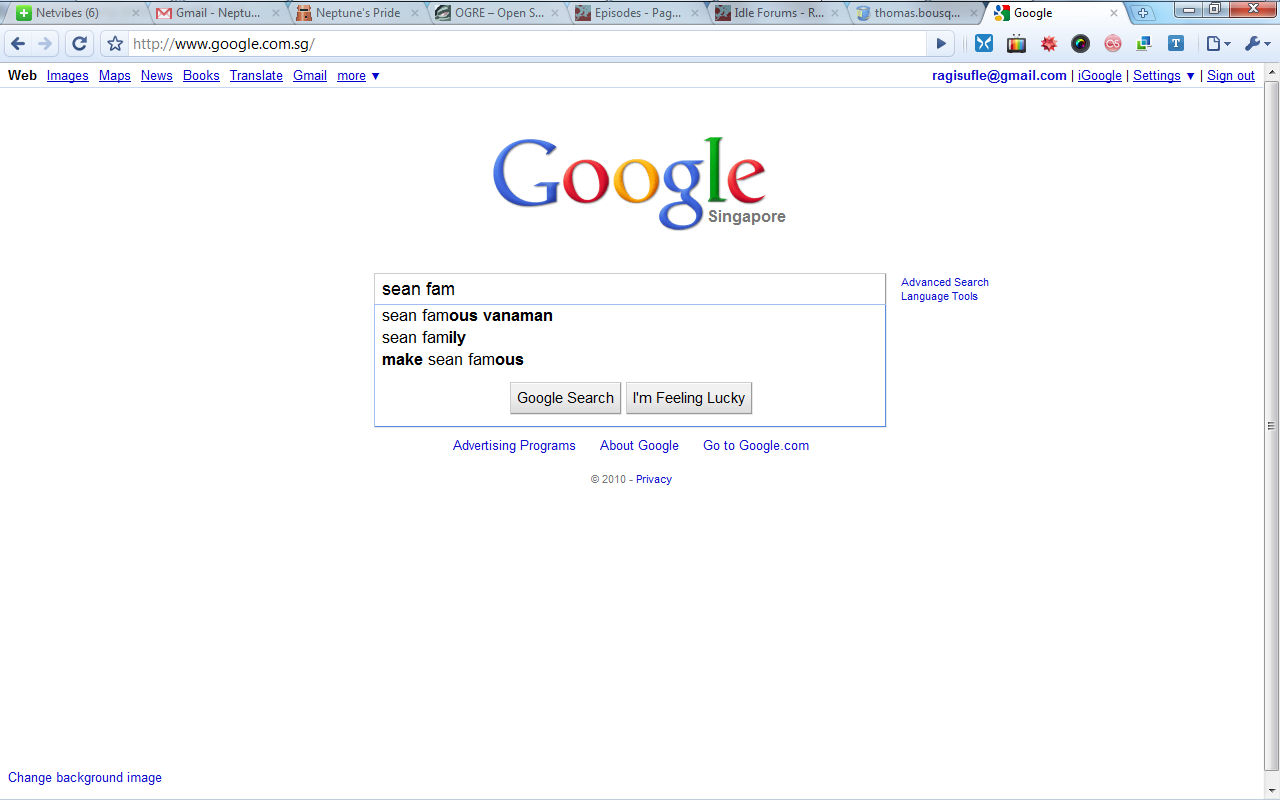The width and height of the screenshot is (1280, 800).
Task: Click the Google Singapore logo
Action: tap(638, 183)
